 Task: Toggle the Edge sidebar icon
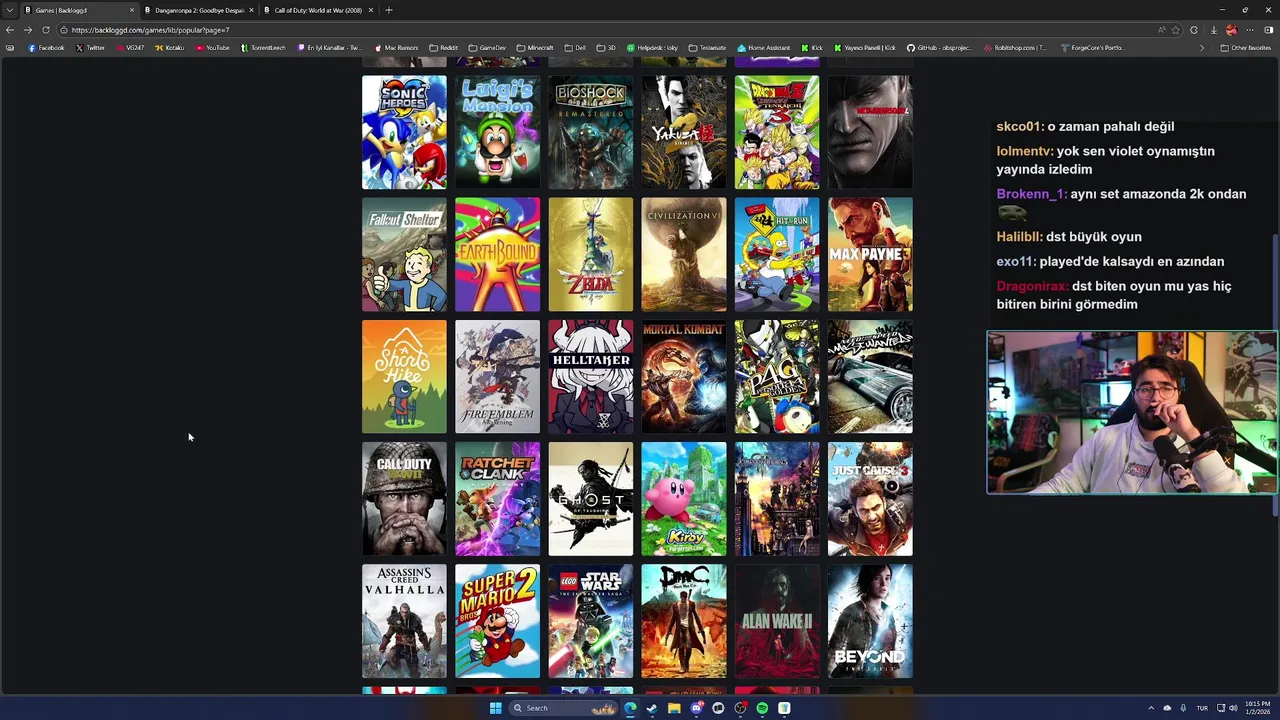1269,30
